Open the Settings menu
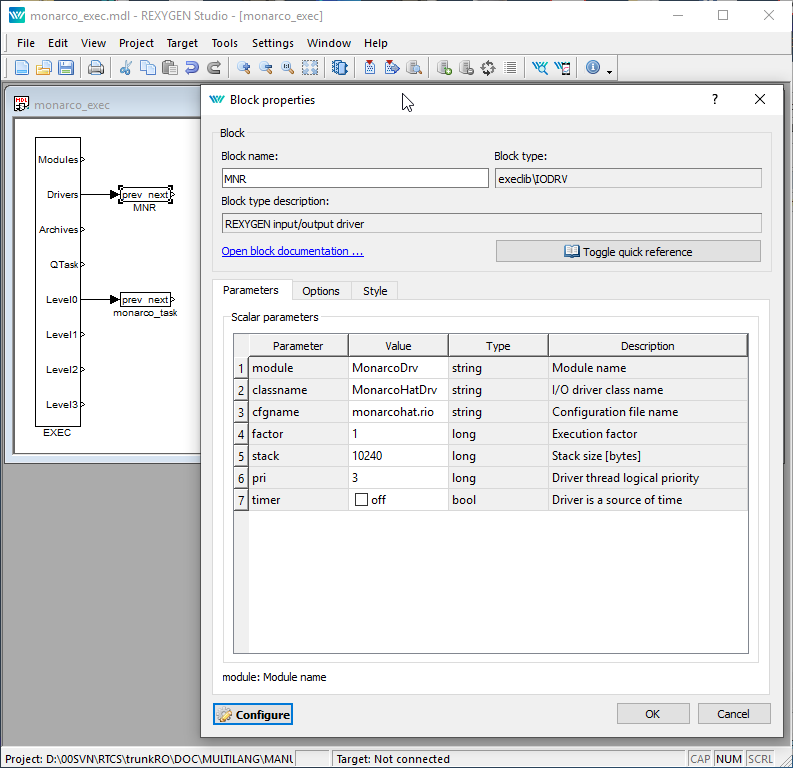 point(273,43)
